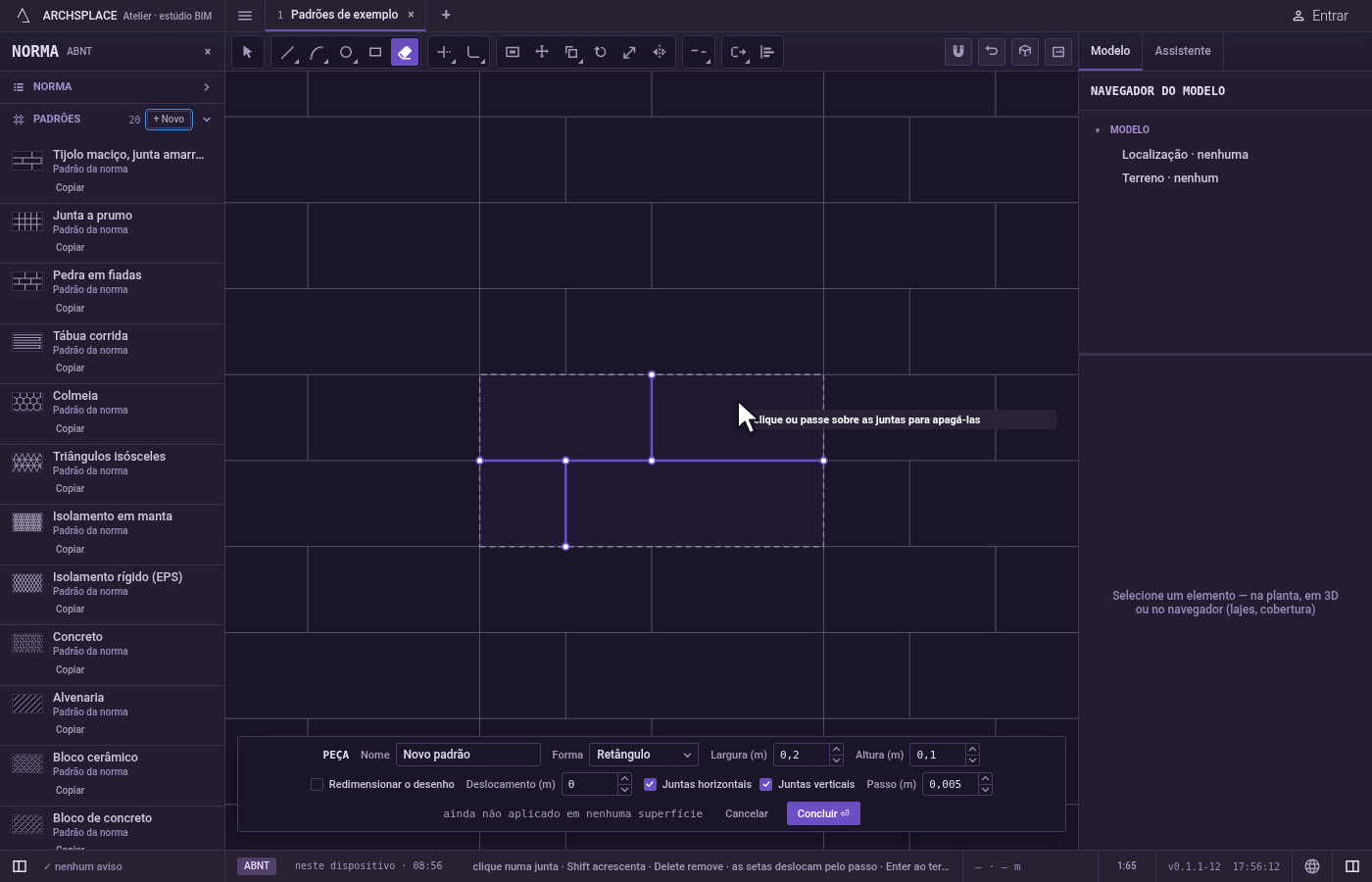Click Copiar under Colmeia pattern

[x=70, y=428]
